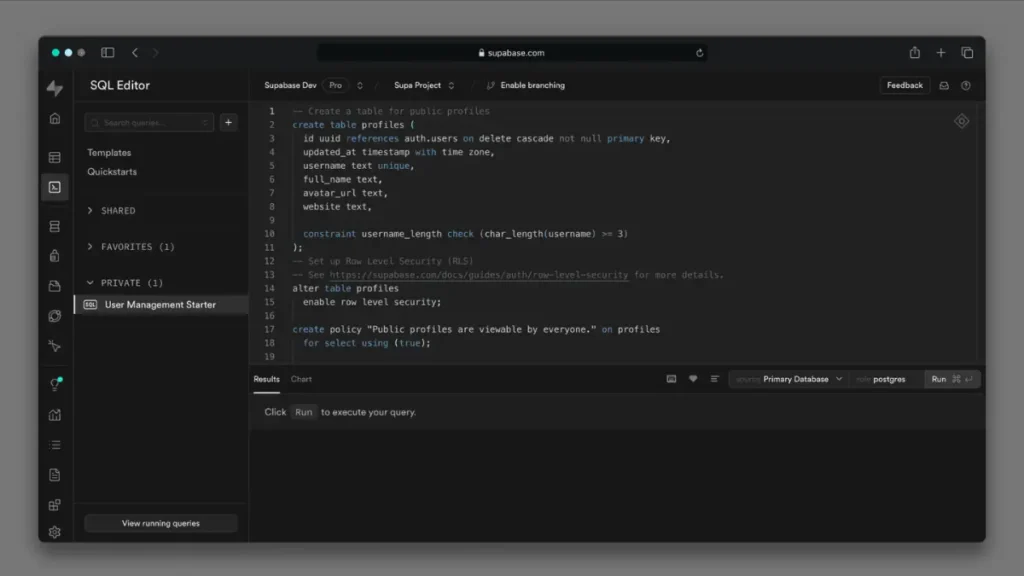Switch to the Chart tab
This screenshot has height=576, width=1024.
click(301, 379)
